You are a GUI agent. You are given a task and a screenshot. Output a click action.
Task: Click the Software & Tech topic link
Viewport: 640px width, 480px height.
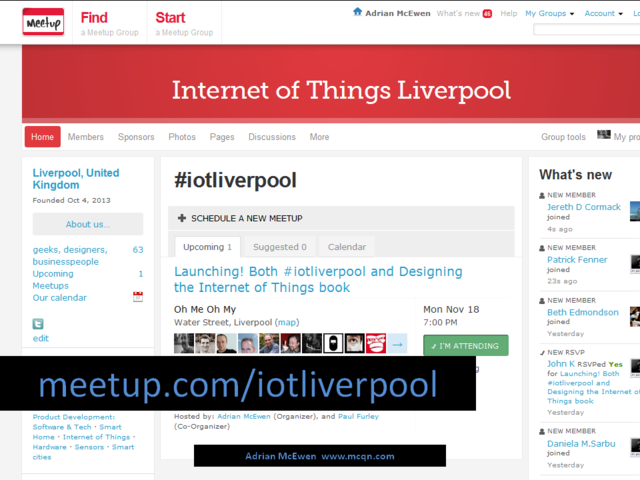(x=62, y=427)
